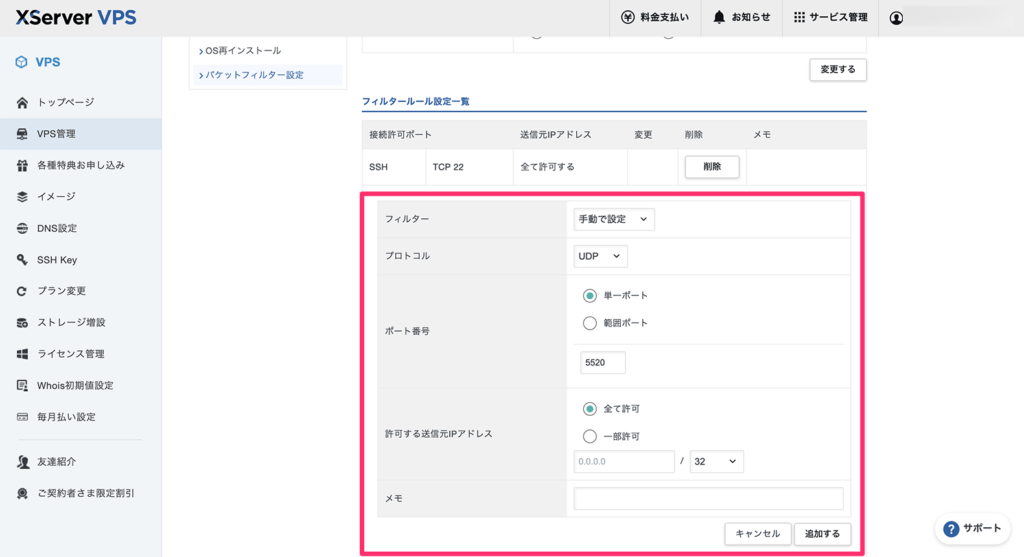Image resolution: width=1024 pixels, height=557 pixels.
Task: Click the key icon beside SSH Key
Action: pyautogui.click(x=22, y=260)
